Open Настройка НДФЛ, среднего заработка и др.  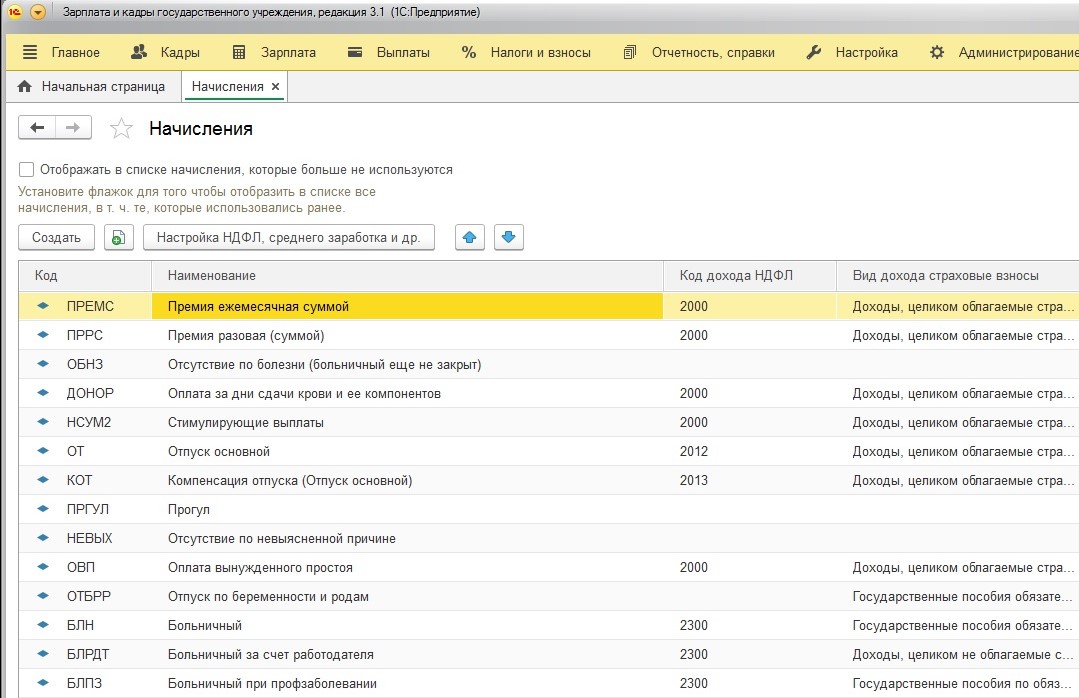coord(288,237)
